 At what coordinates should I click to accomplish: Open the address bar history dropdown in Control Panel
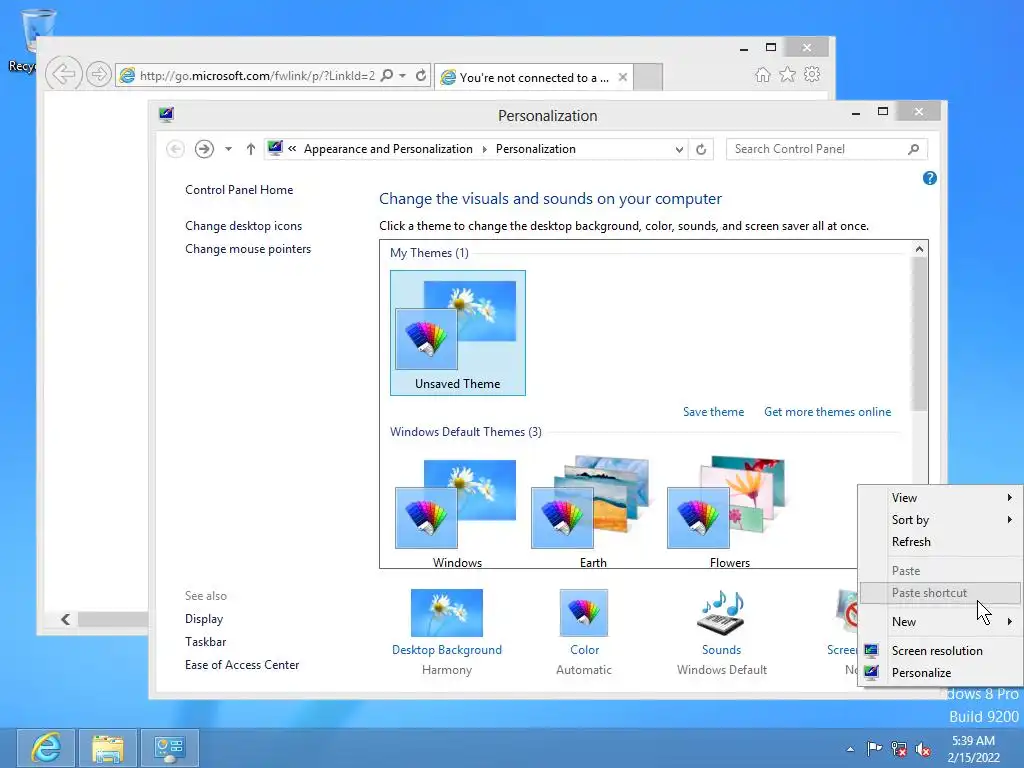pyautogui.click(x=679, y=149)
